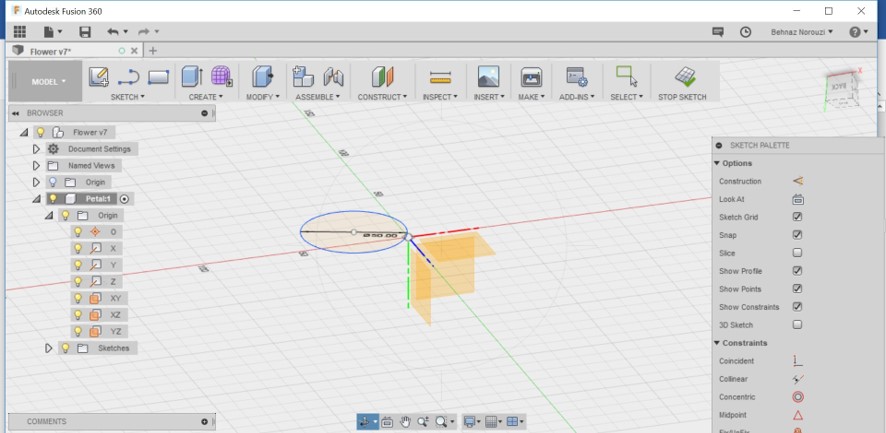
Task: Select the Extrude tool
Action: 193,76
